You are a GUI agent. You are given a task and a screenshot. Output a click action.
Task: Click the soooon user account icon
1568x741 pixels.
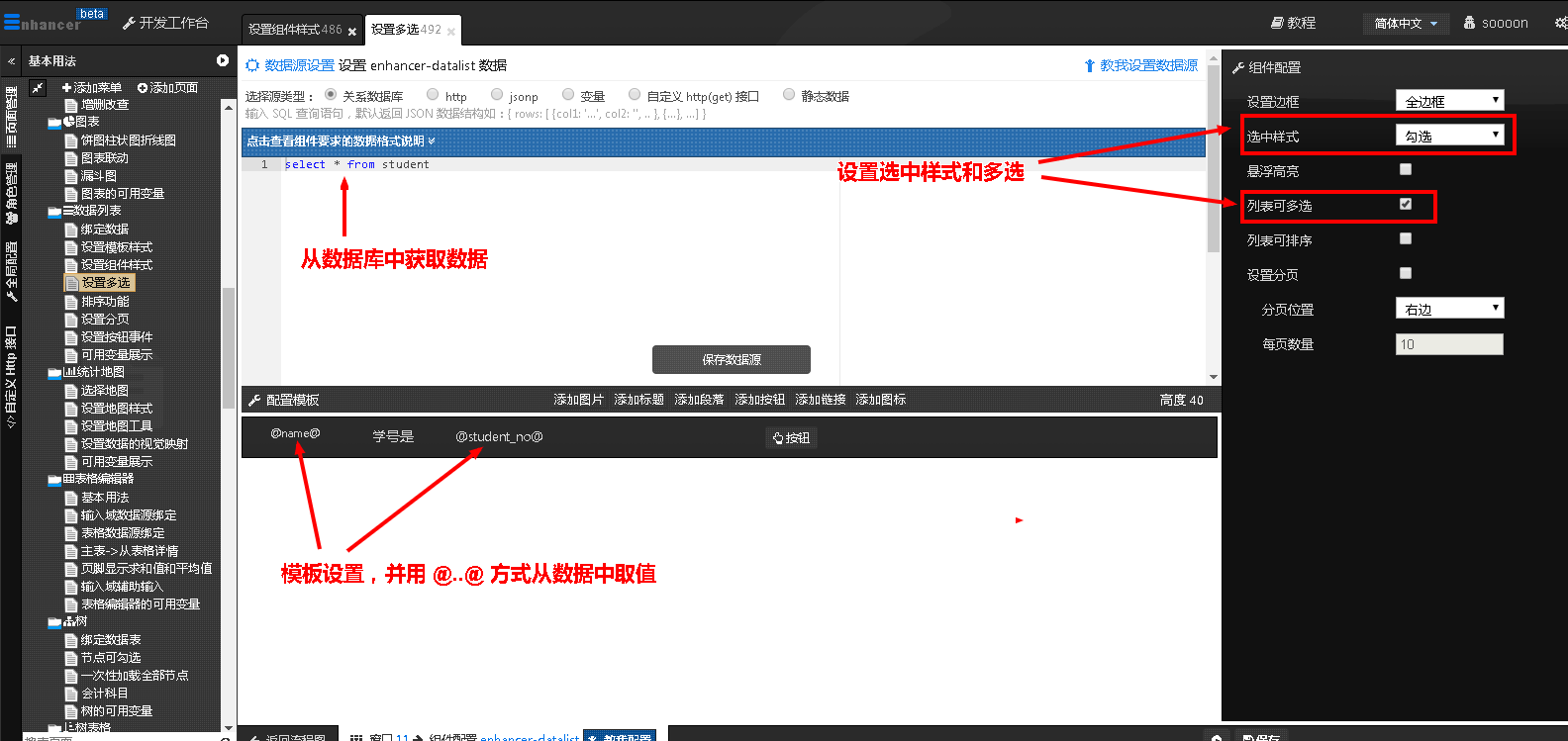point(1469,23)
